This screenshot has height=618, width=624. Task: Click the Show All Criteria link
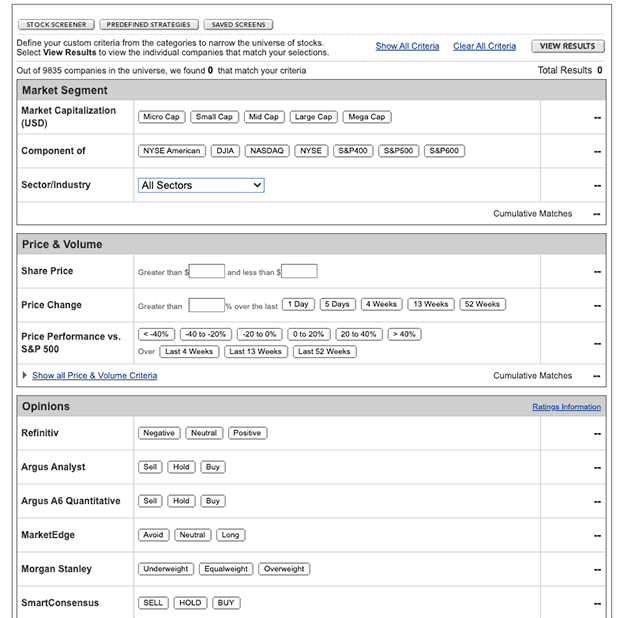(407, 46)
